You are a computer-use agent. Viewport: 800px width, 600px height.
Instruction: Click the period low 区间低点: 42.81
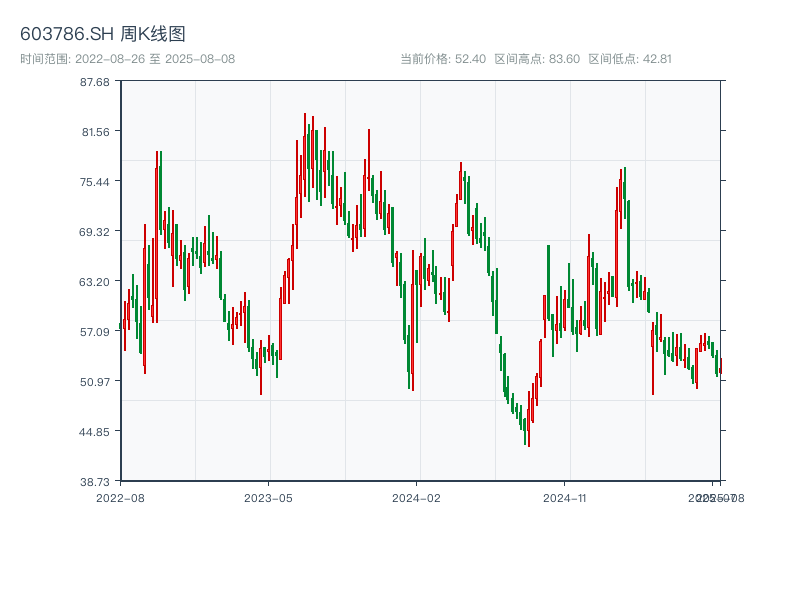pos(630,59)
